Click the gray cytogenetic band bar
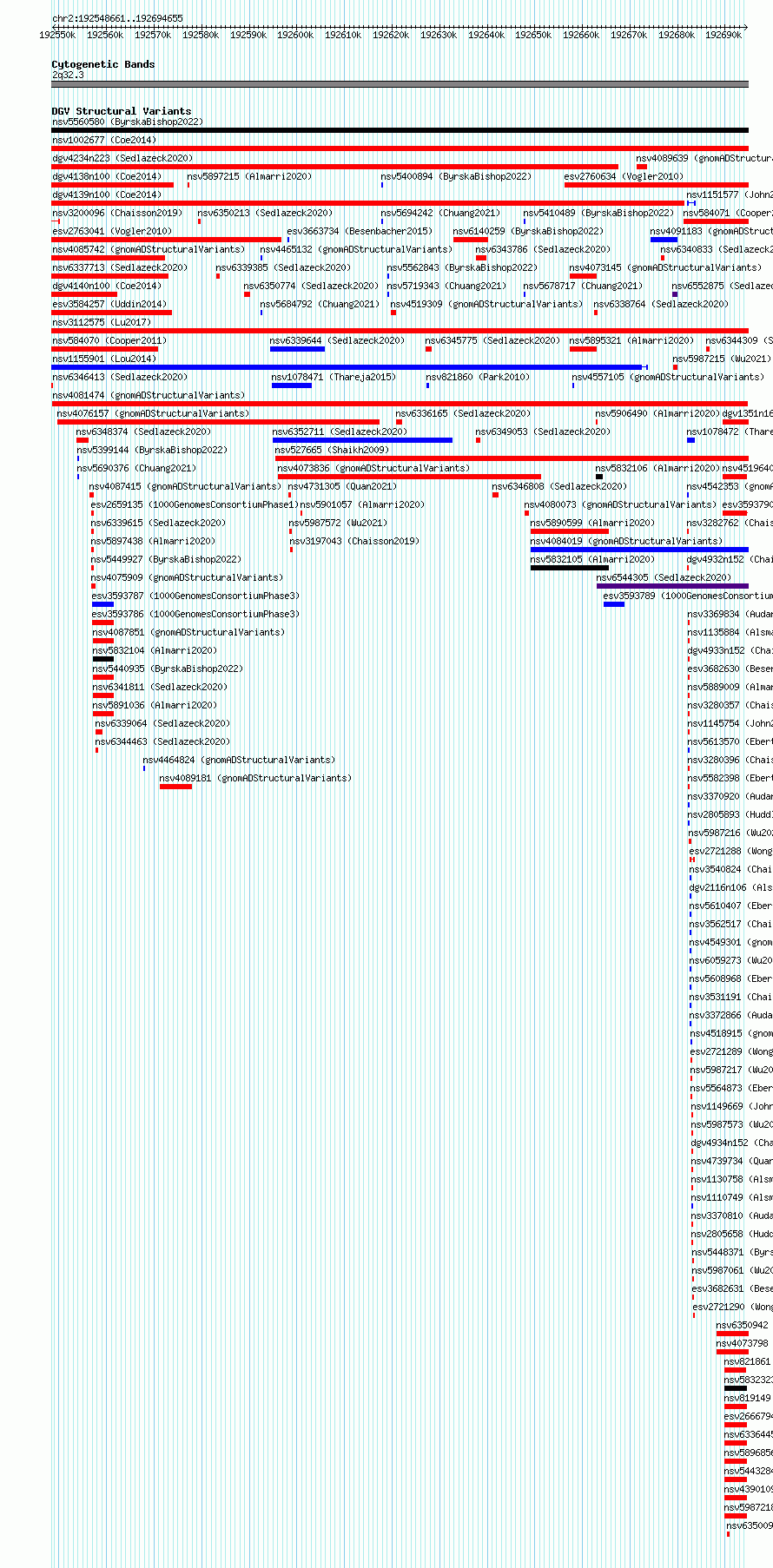 tap(400, 84)
